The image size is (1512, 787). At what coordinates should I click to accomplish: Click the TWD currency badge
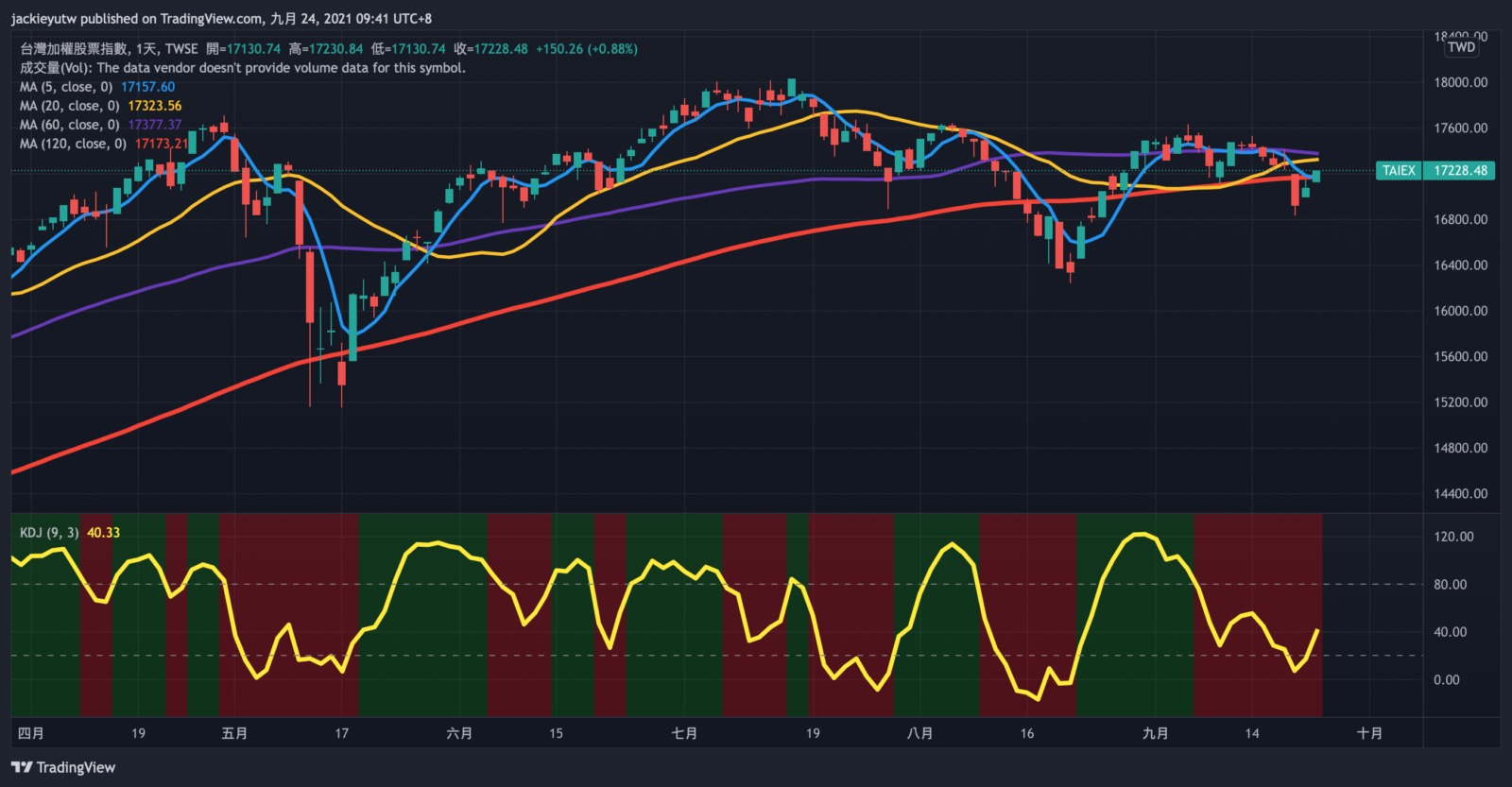coord(1461,47)
